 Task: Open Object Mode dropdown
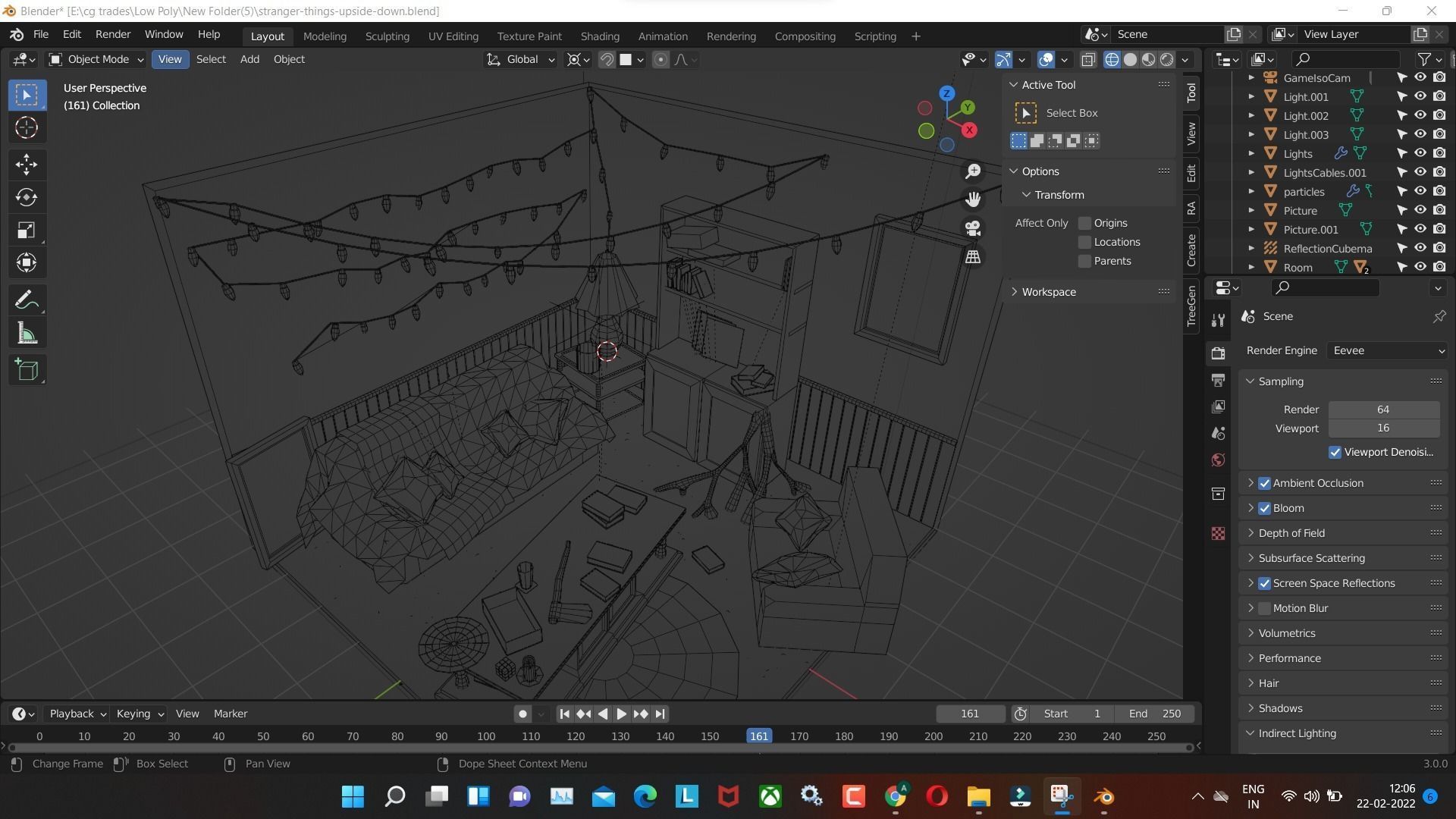coord(96,59)
